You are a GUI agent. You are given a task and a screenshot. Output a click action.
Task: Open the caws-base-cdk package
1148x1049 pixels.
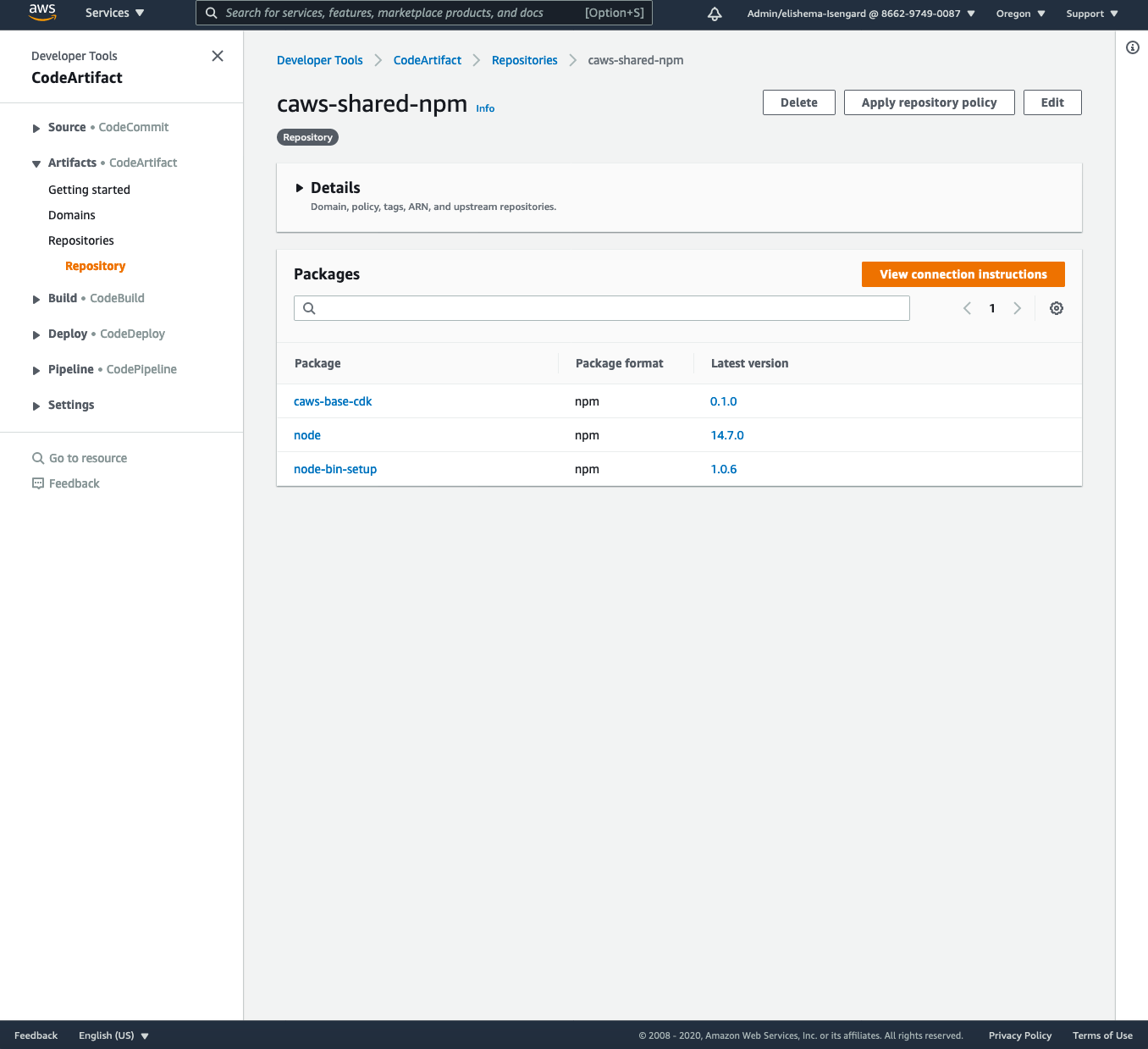coord(333,401)
